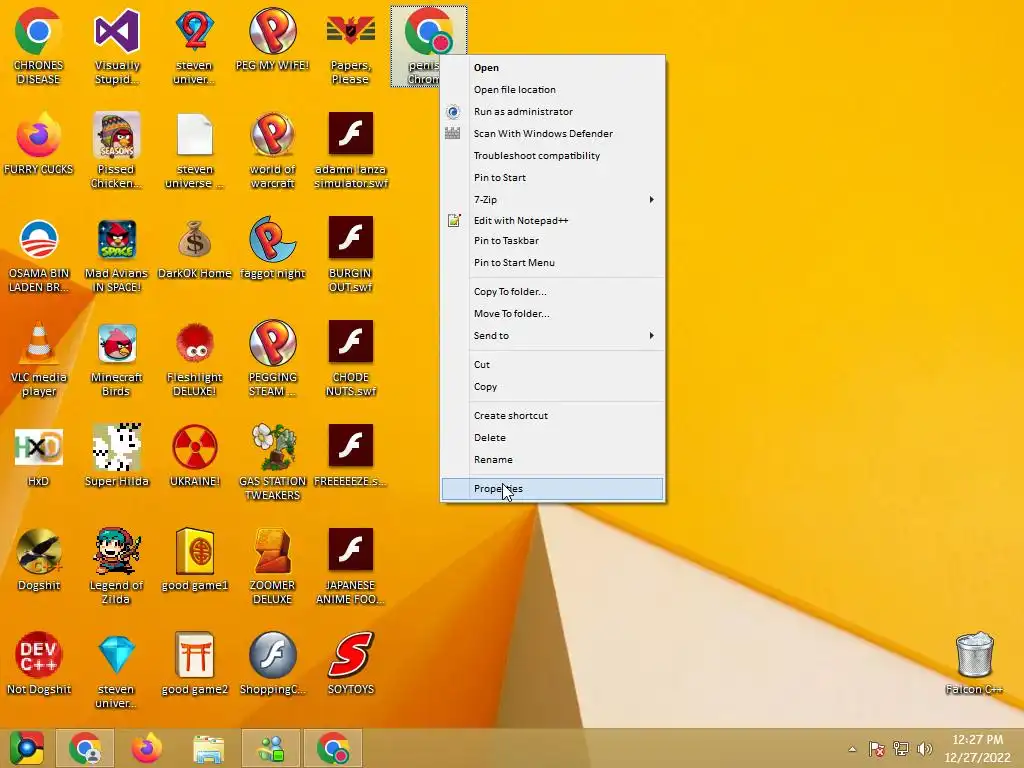Click the Legend of Zilda icon
This screenshot has height=768, width=1024.
(x=116, y=566)
